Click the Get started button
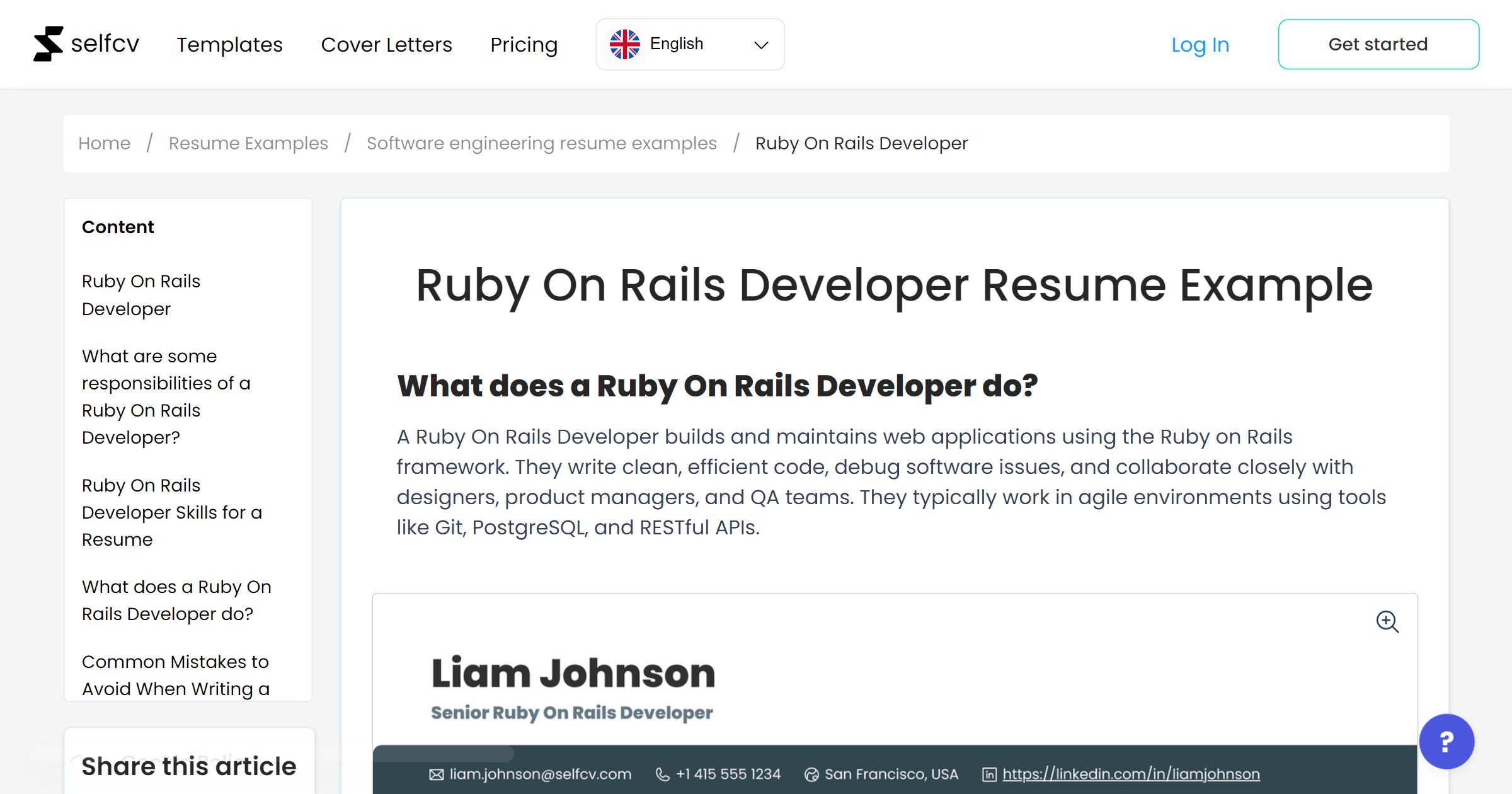1512x794 pixels. click(x=1378, y=44)
